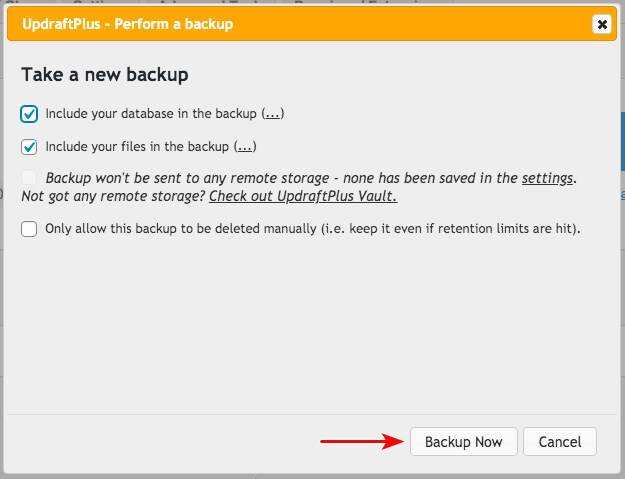Click the 'Backup won't be sent' notice text
This screenshot has height=479, width=625.
(x=280, y=179)
